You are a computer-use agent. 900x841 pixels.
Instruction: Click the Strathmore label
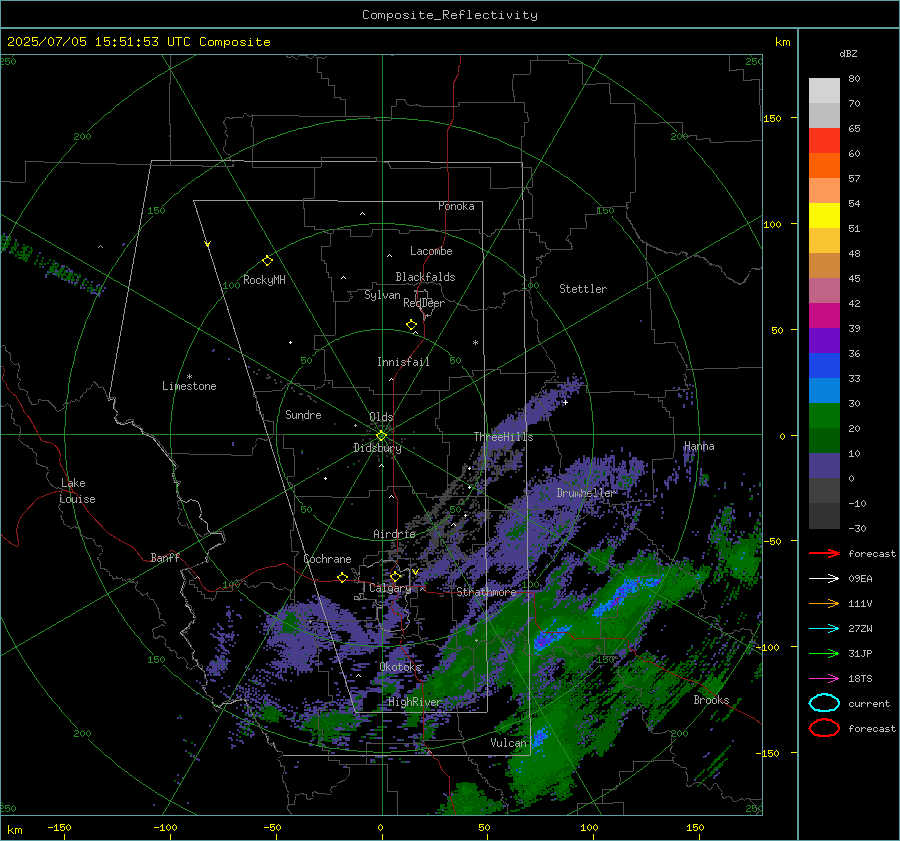(486, 592)
